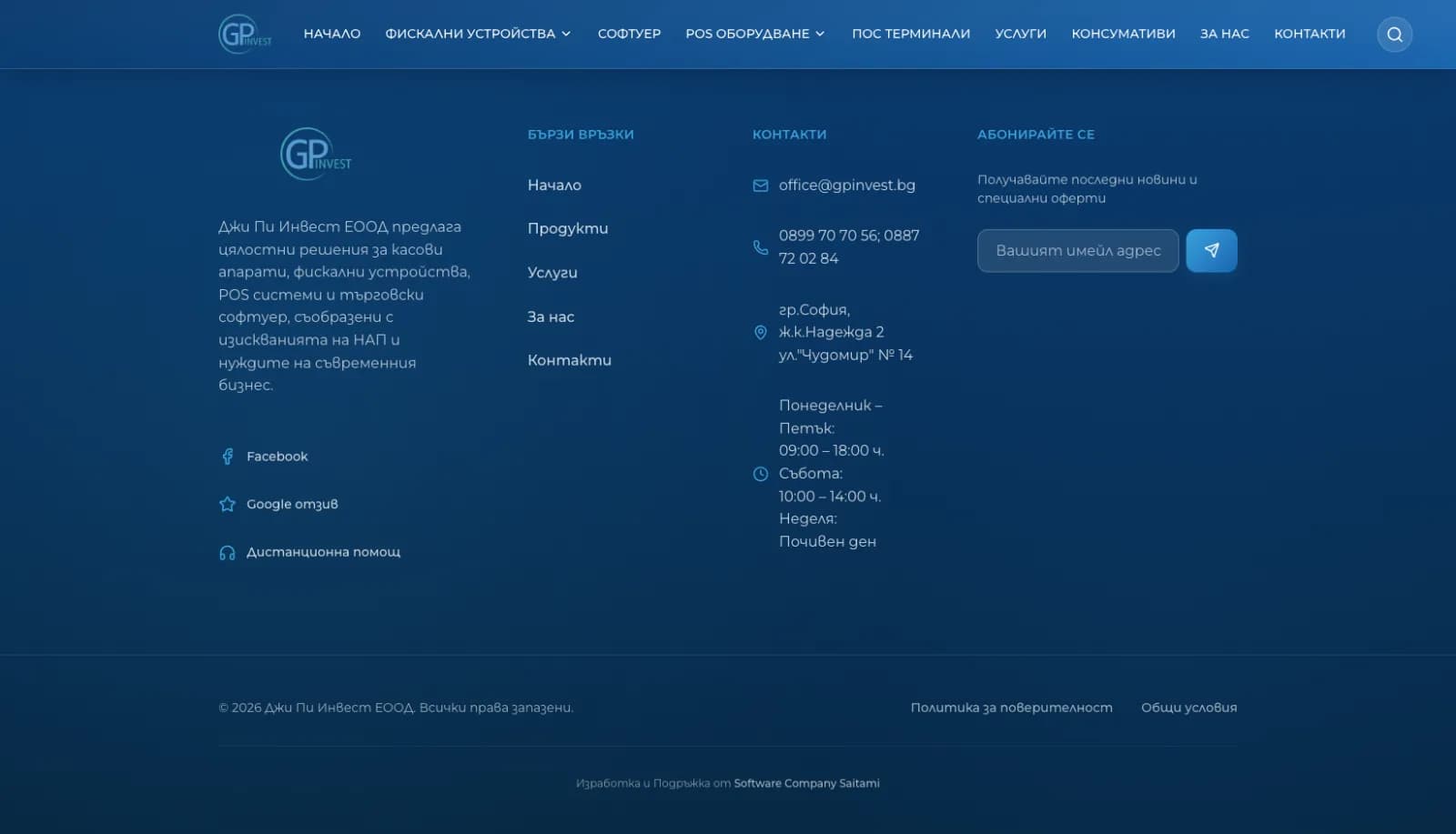
Task: Open the КОНСУМАТИВИ menu item
Action: 1123,34
